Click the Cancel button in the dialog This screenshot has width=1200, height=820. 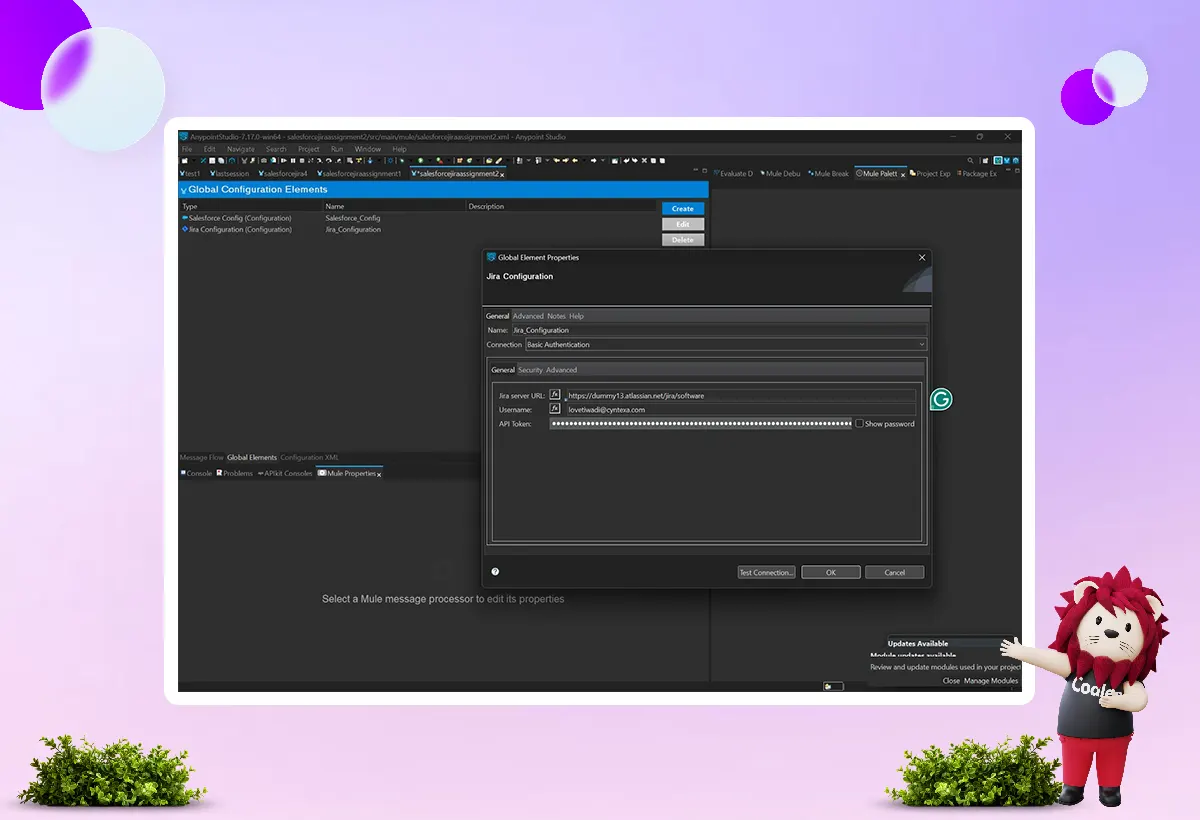(x=895, y=572)
